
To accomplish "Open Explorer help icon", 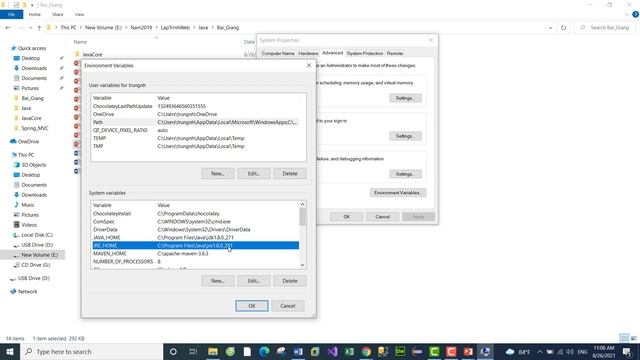I will [x=635, y=14].
